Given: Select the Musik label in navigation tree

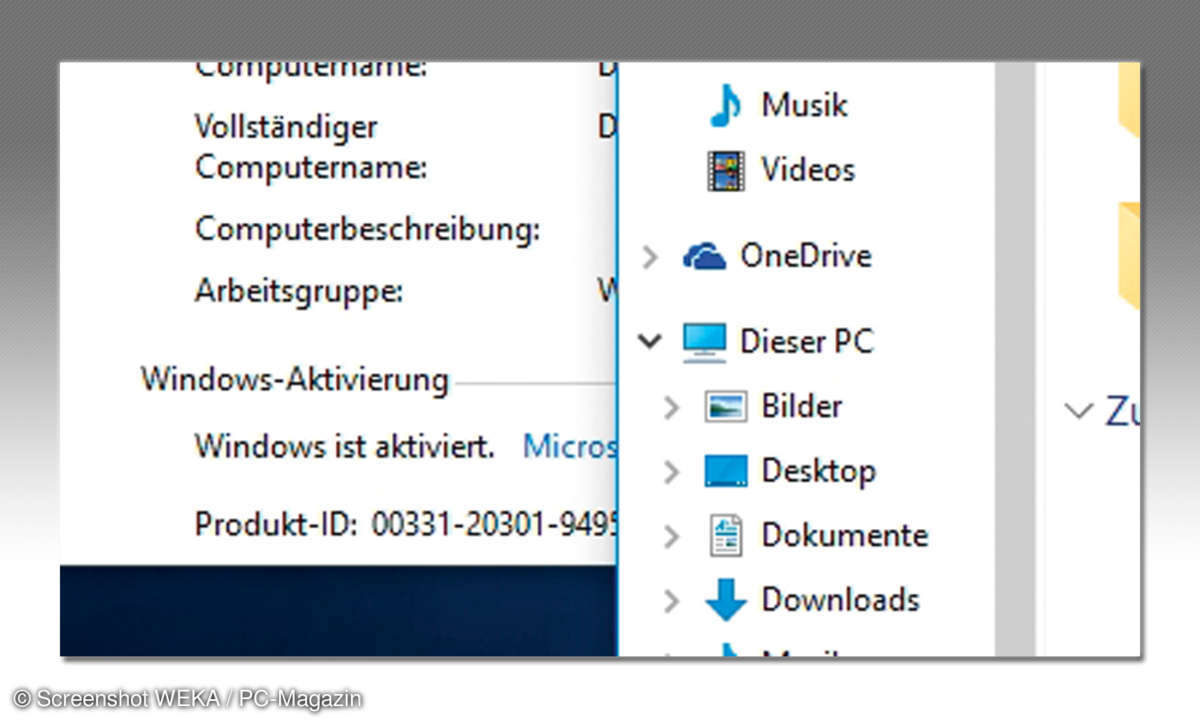Looking at the screenshot, I should tap(805, 105).
